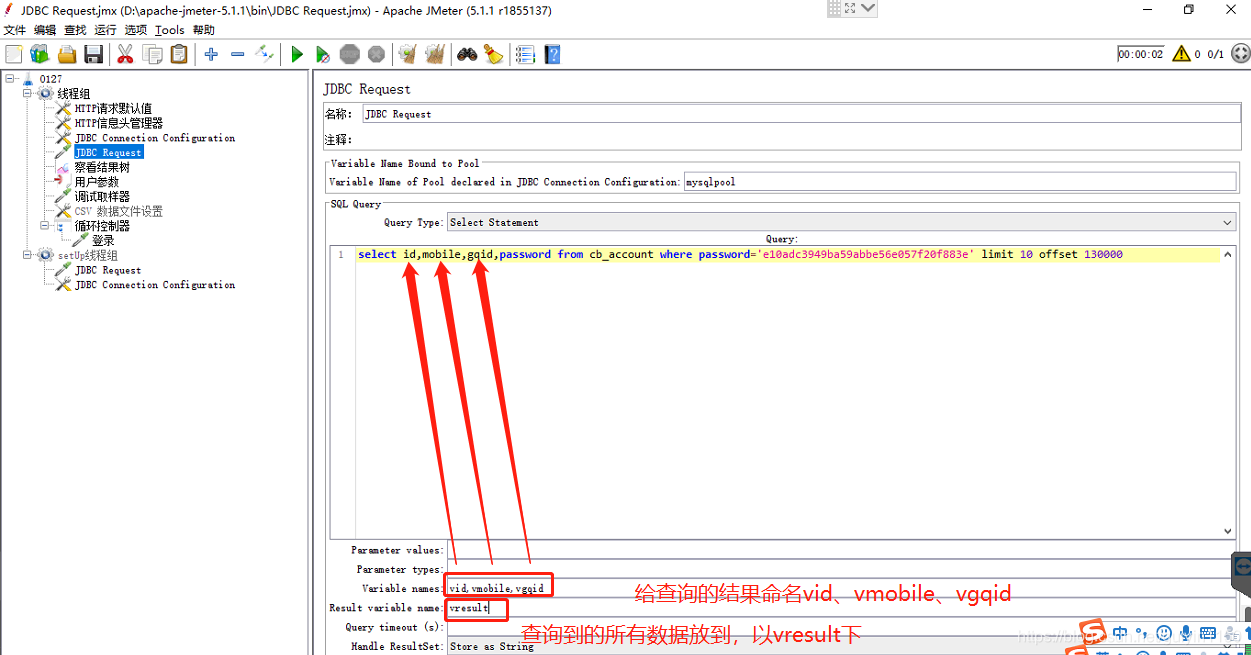Select CSV 数据文件设置 in the tree

118,211
